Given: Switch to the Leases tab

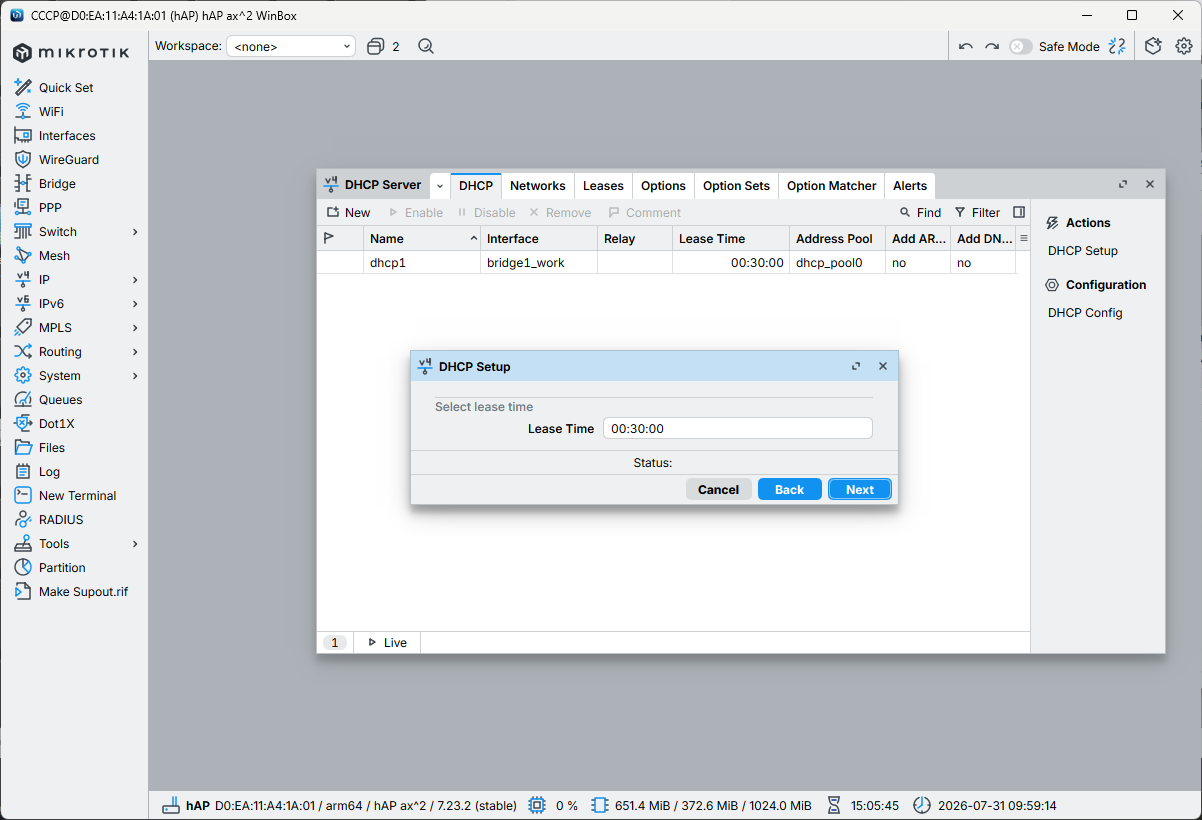Looking at the screenshot, I should pyautogui.click(x=603, y=185).
